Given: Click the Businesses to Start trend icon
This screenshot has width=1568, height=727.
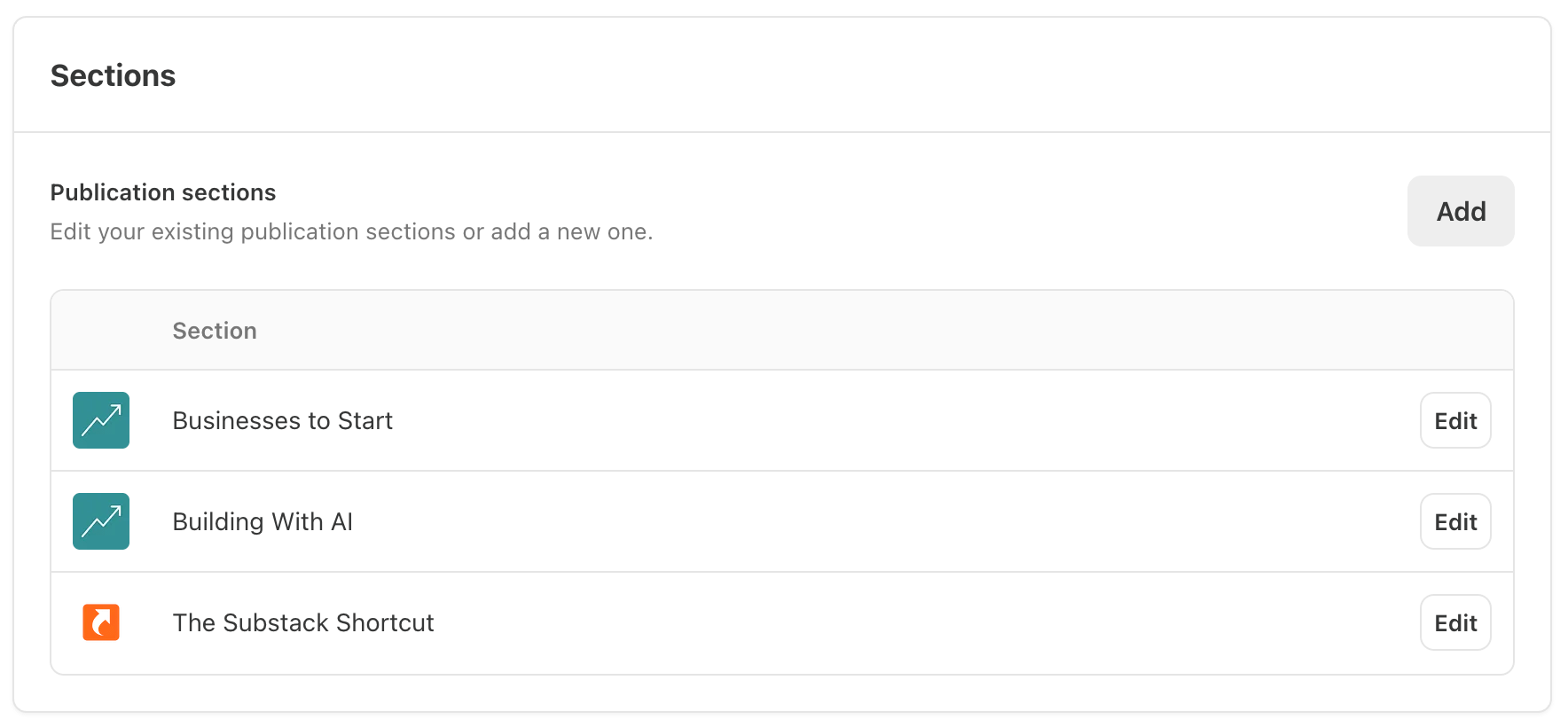Looking at the screenshot, I should tap(101, 420).
